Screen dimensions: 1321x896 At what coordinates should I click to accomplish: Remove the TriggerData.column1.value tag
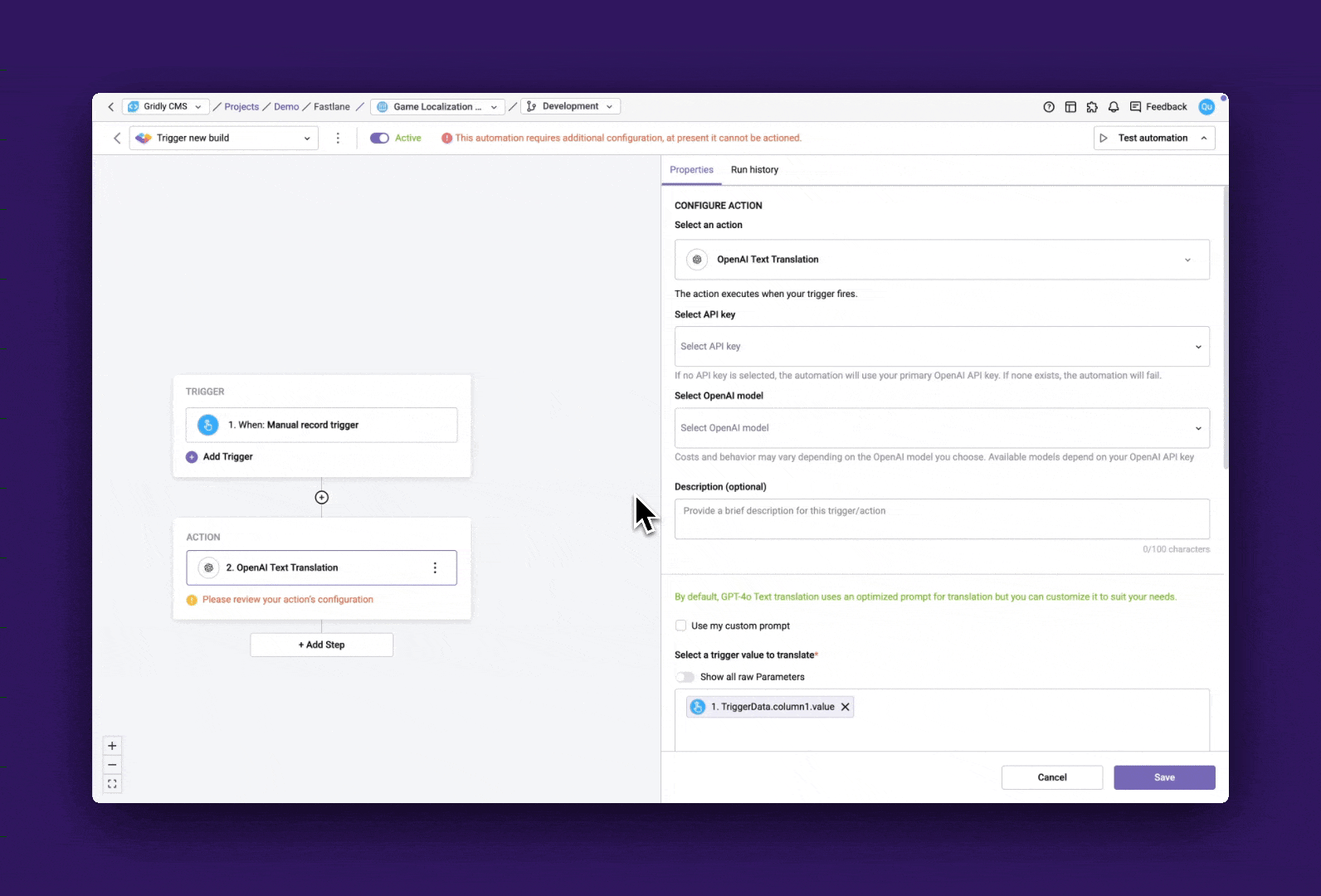pos(846,707)
